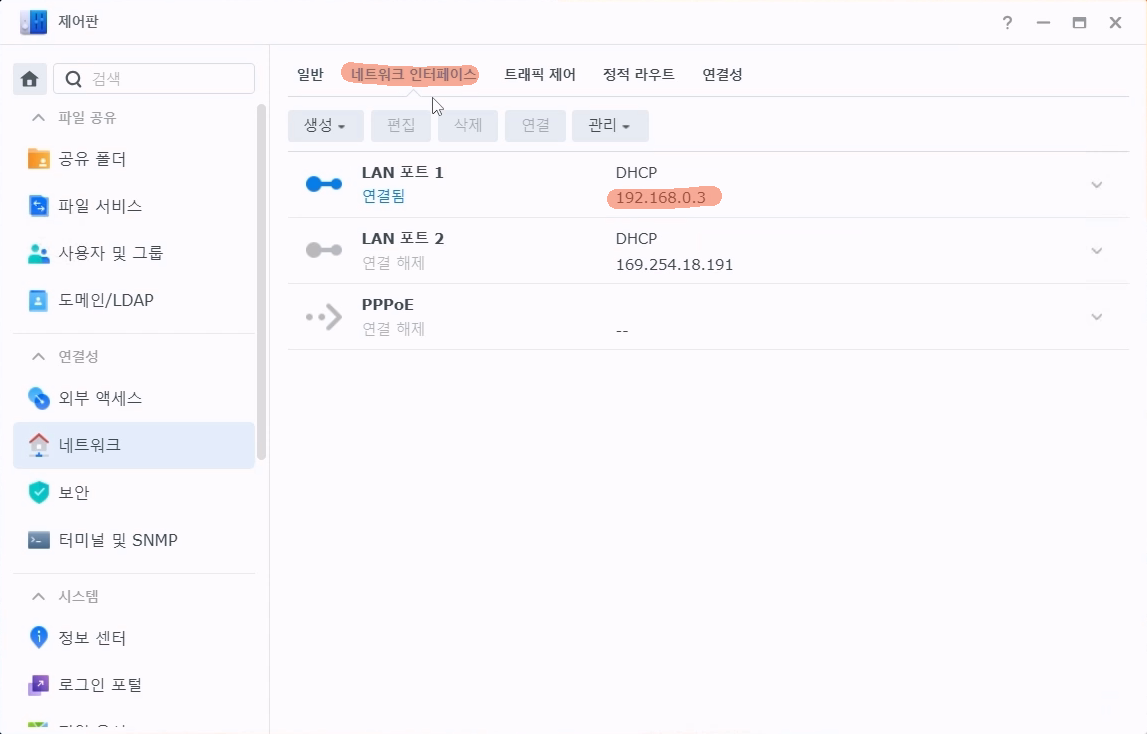The height and width of the screenshot is (734, 1147).
Task: Open 도메인/LDAP using its icon
Action: [39, 300]
